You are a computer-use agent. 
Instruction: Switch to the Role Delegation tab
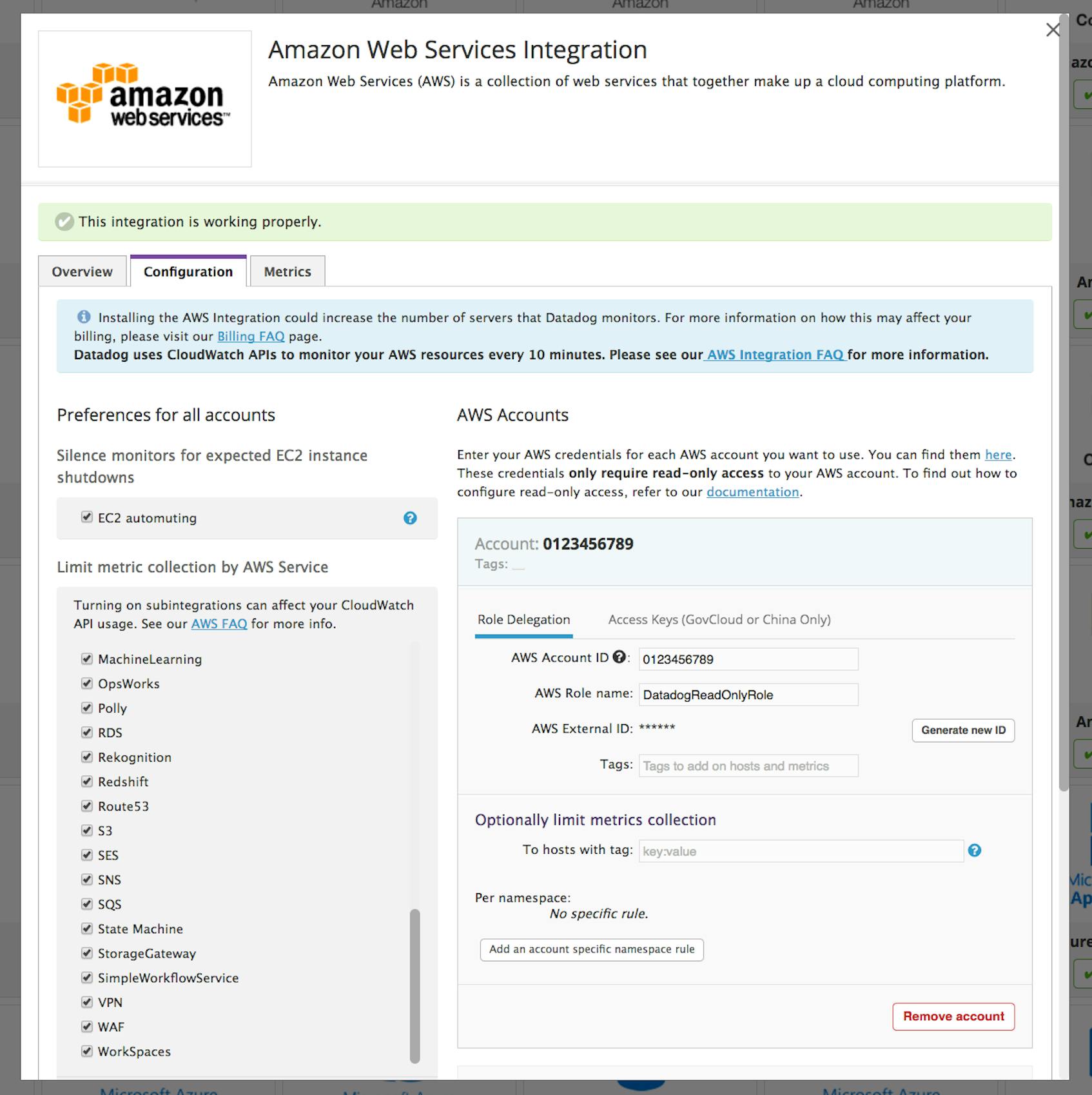(523, 619)
